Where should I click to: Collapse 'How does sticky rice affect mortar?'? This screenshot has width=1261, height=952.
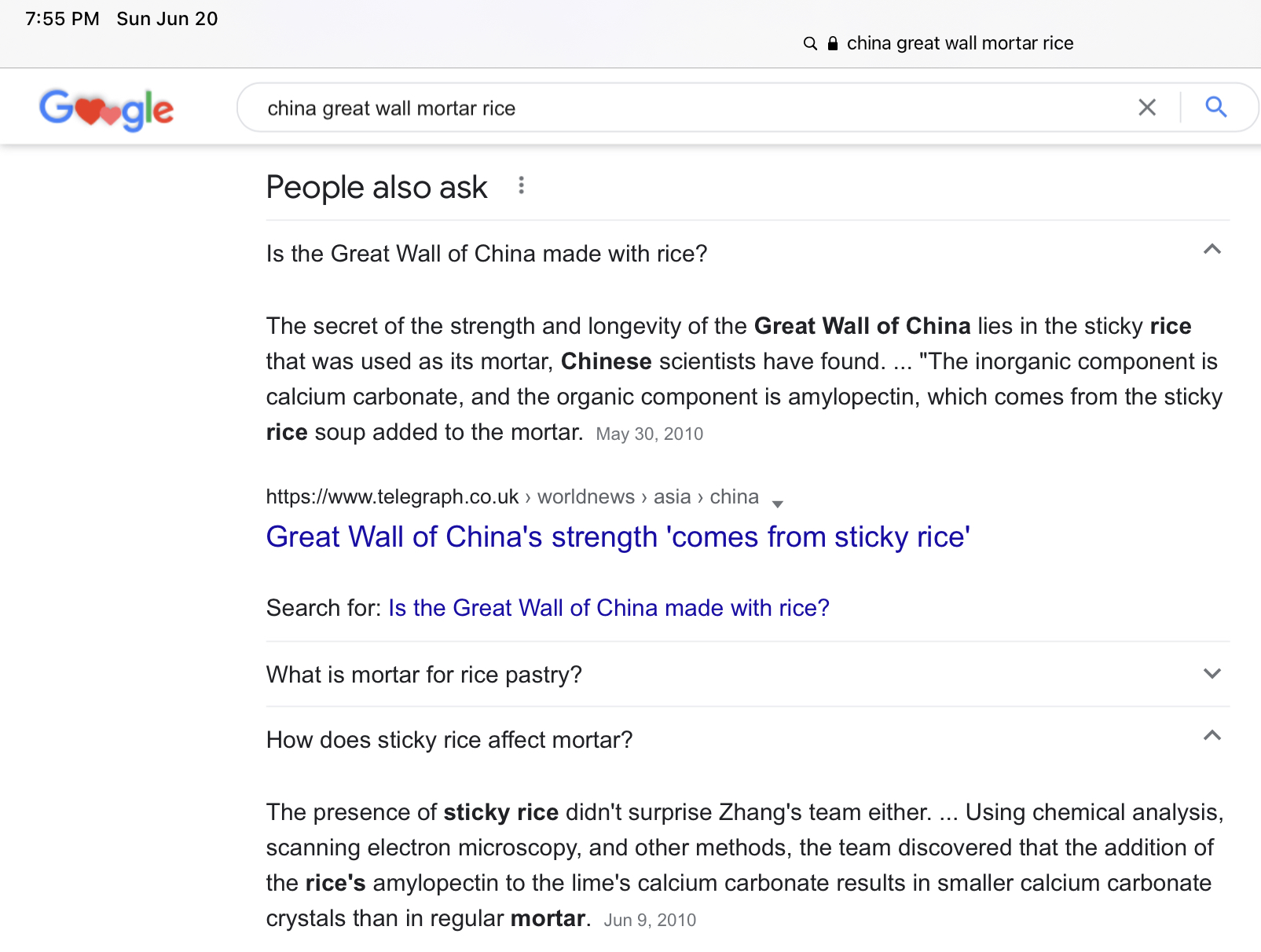coord(1212,736)
